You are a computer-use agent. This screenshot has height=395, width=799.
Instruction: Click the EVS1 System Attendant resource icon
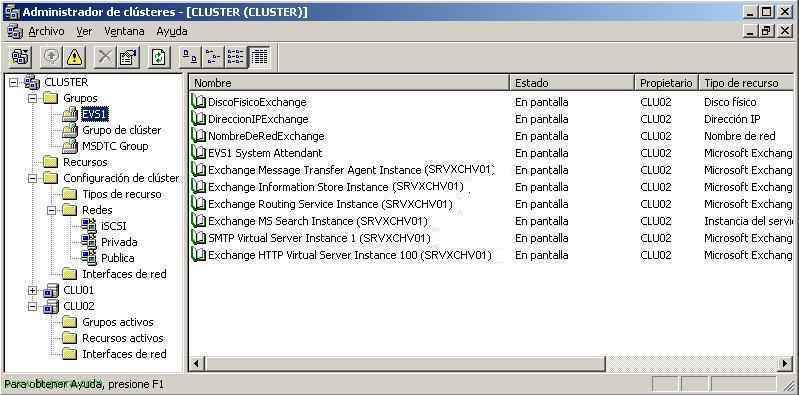point(198,153)
